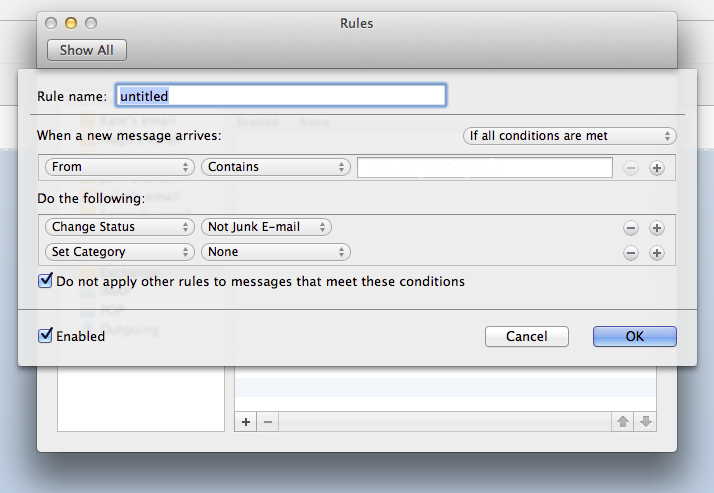Open the If all conditions are met dropdown
This screenshot has width=714, height=493.
(570, 136)
